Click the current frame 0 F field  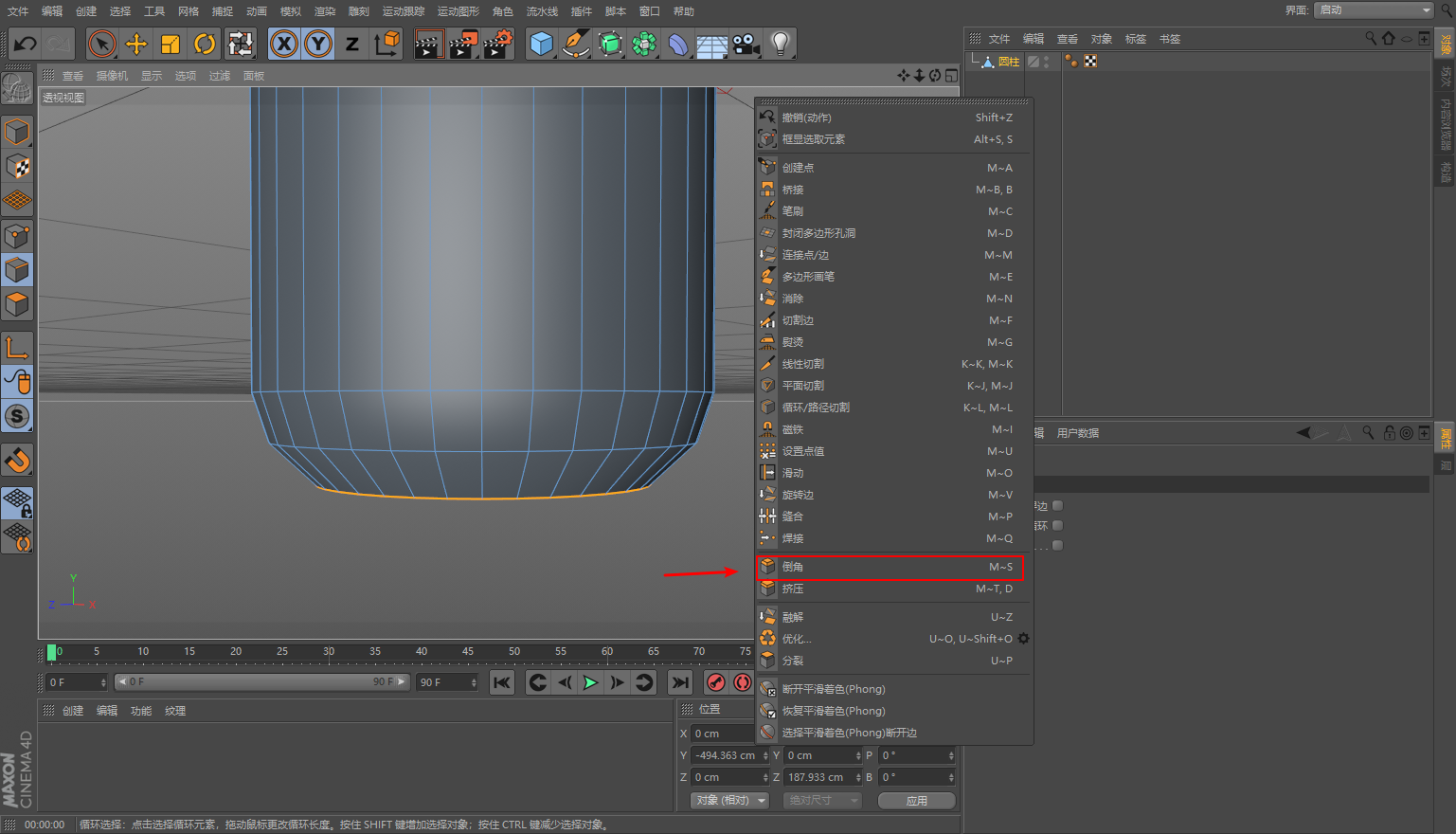77,682
